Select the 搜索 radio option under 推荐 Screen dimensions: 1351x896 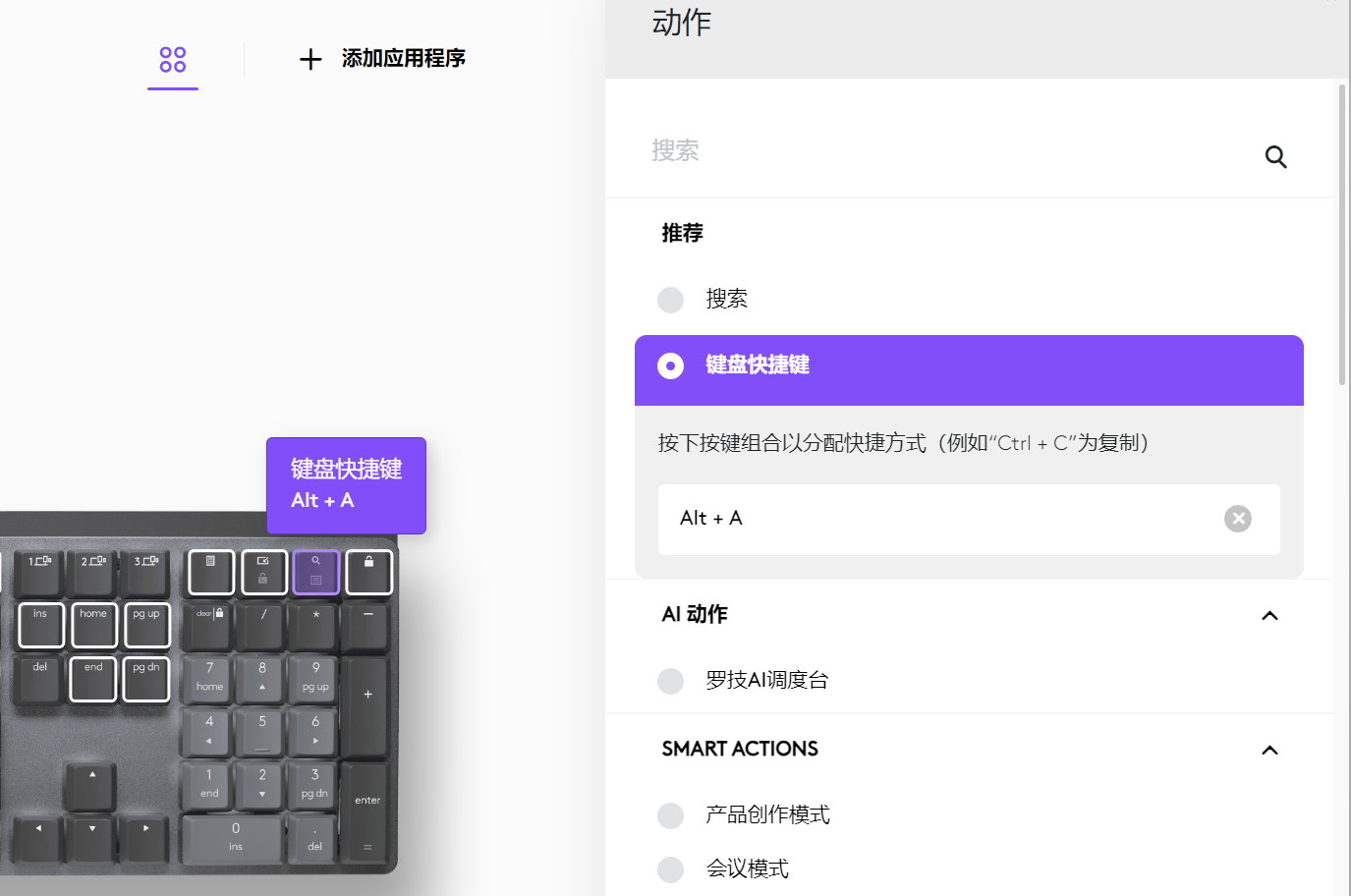[x=671, y=300]
